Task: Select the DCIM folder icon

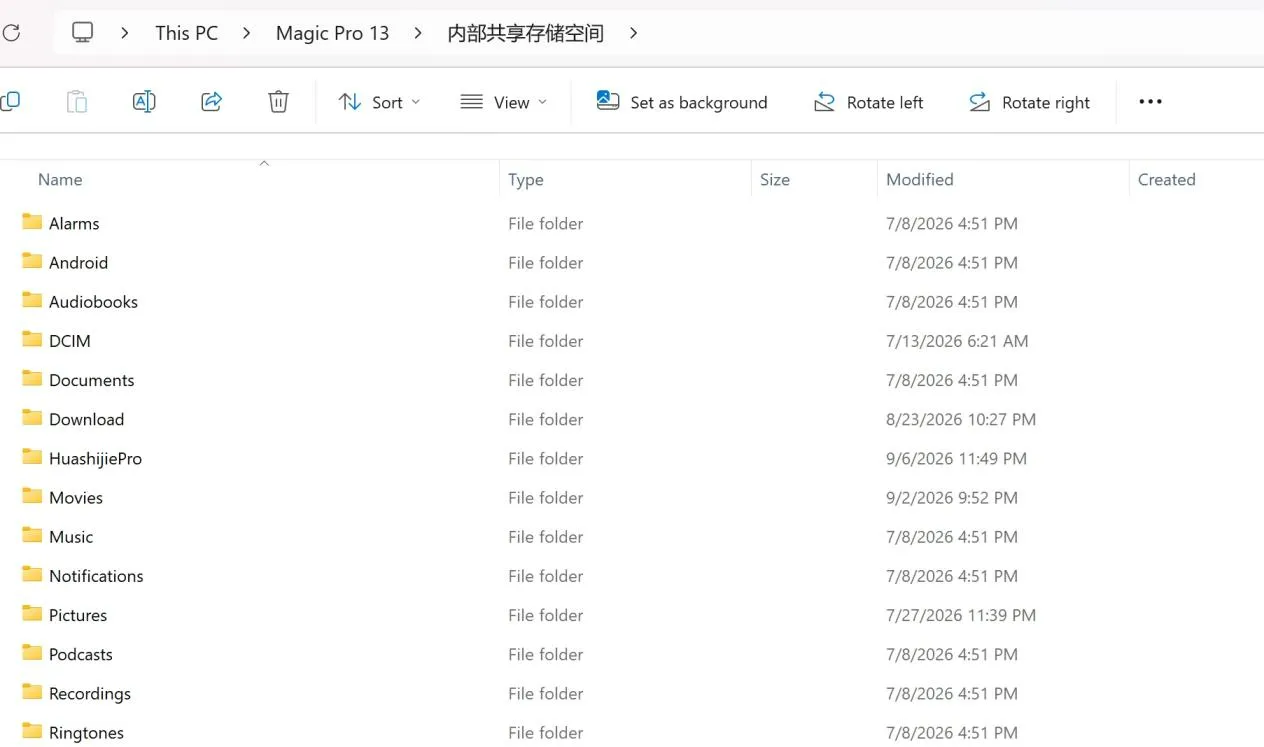Action: (x=32, y=339)
